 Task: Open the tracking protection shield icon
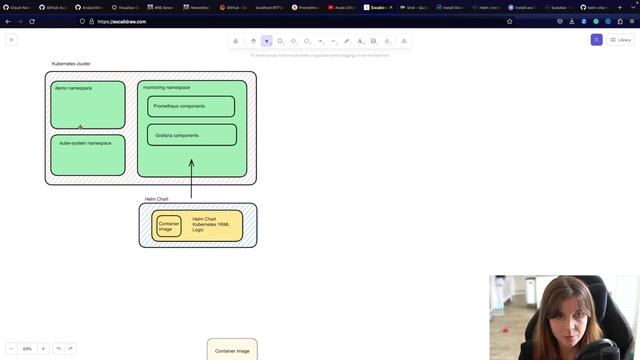click(82, 22)
